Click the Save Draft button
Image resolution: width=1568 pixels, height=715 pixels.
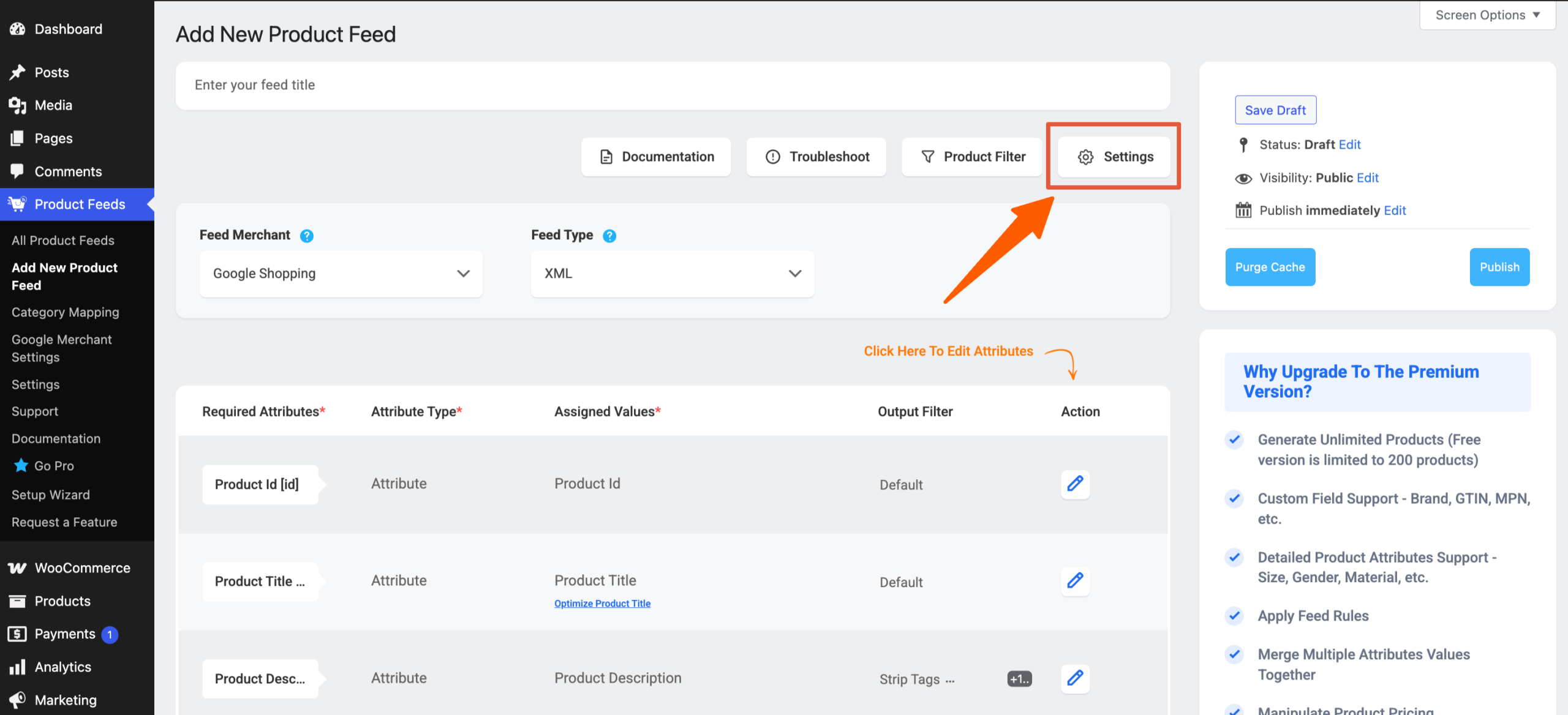click(1275, 110)
